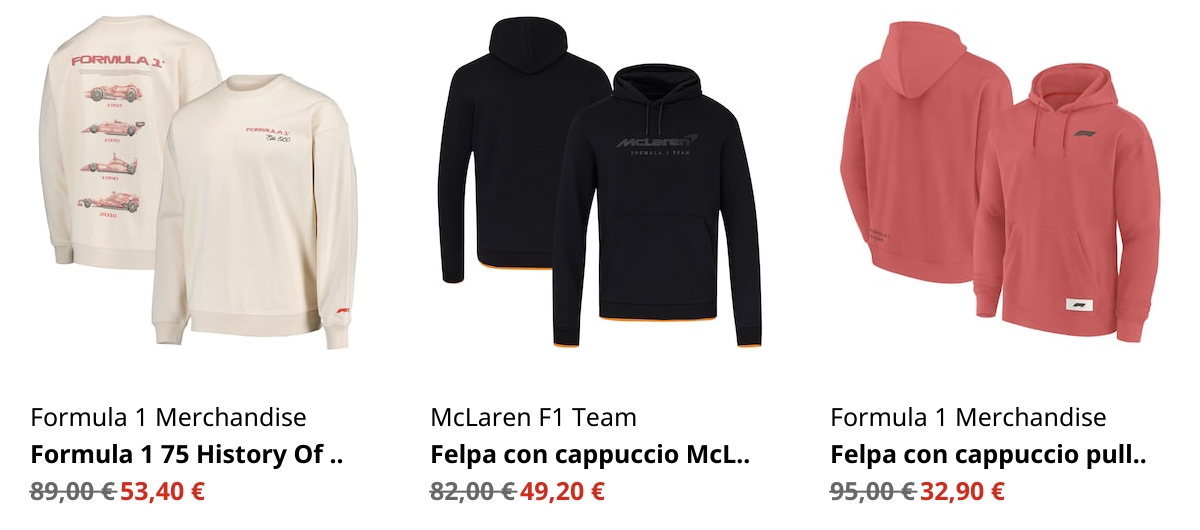Open the pink pullover hoodie product image
The height and width of the screenshot is (530, 1200).
(1000, 182)
